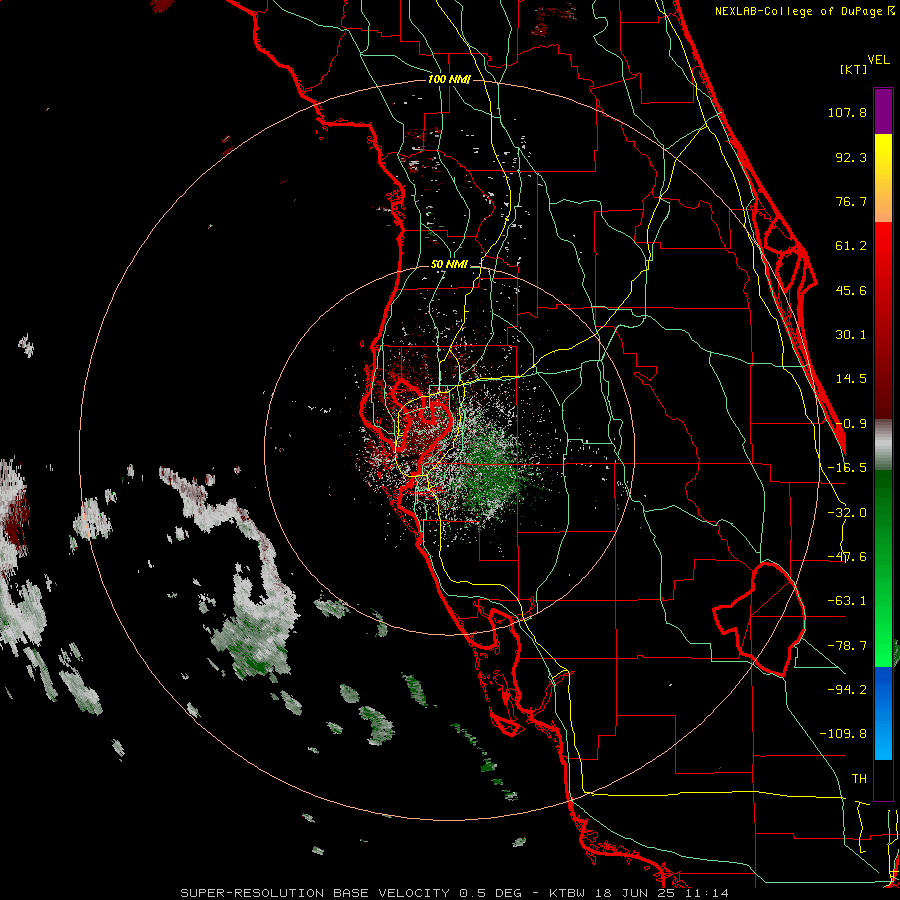This screenshot has height=900, width=900.
Task: Click the 50 NMI range ring label
Action: [449, 265]
